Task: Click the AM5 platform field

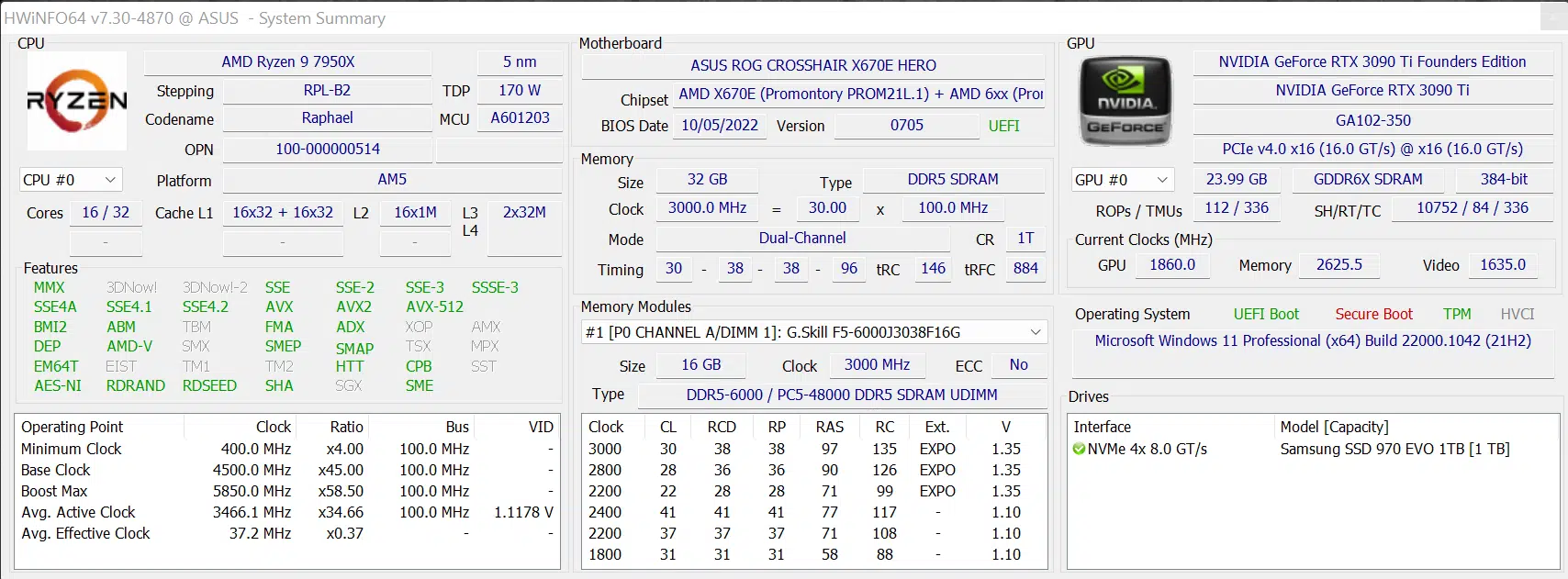Action: pyautogui.click(x=392, y=180)
